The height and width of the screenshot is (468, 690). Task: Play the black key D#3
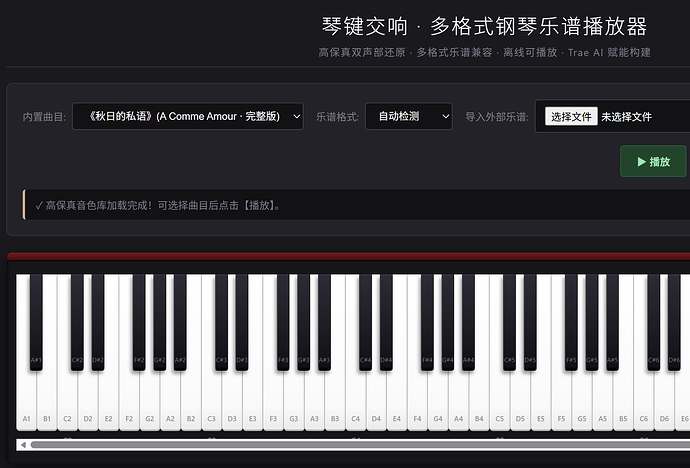tap(242, 322)
